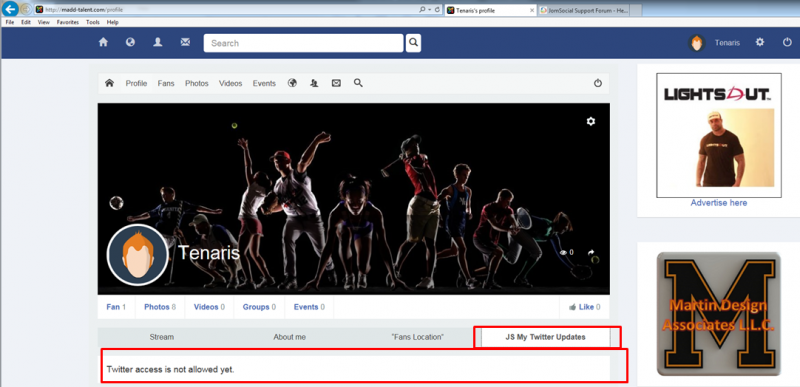800x387 pixels.
Task: Open the Edit menu
Action: (26, 22)
